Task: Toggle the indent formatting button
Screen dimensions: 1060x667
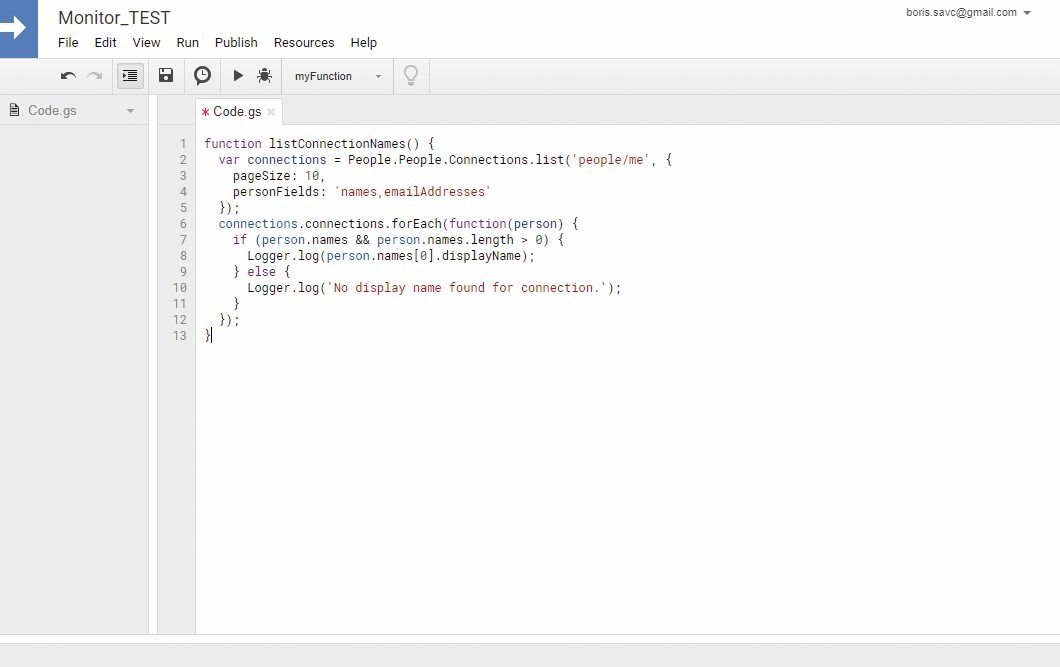Action: 130,76
